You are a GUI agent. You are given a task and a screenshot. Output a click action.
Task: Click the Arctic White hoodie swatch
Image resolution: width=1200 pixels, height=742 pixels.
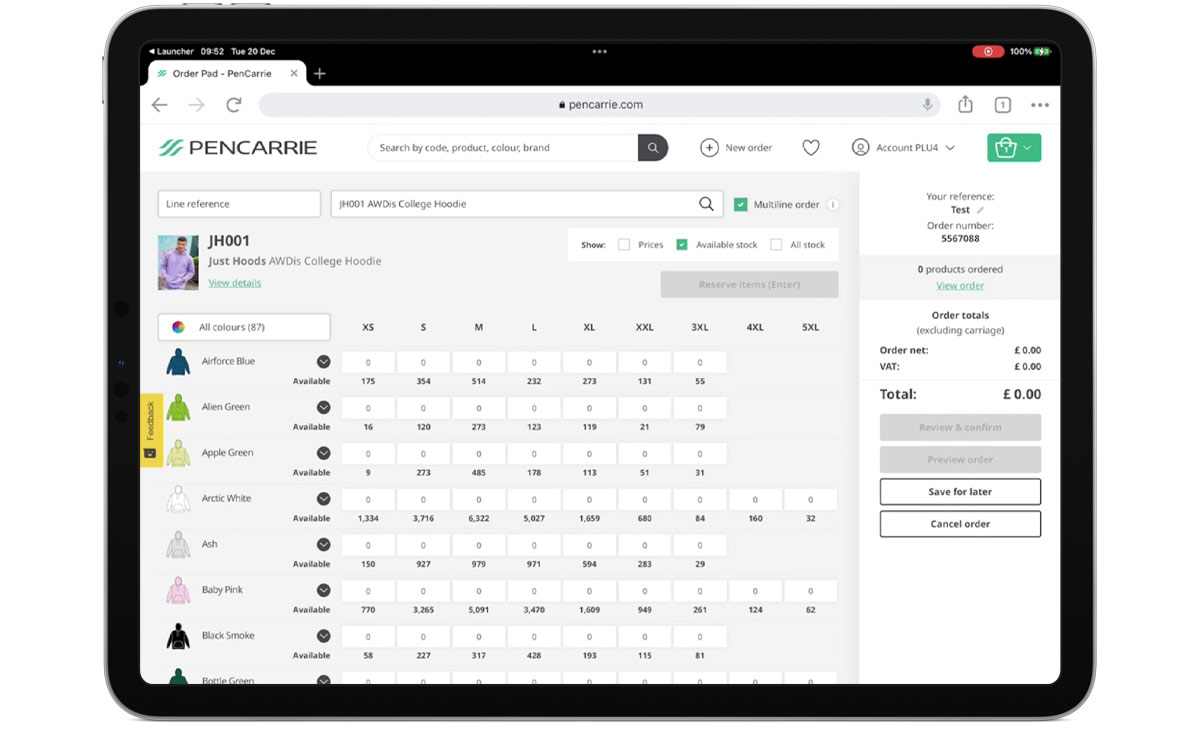(x=178, y=499)
